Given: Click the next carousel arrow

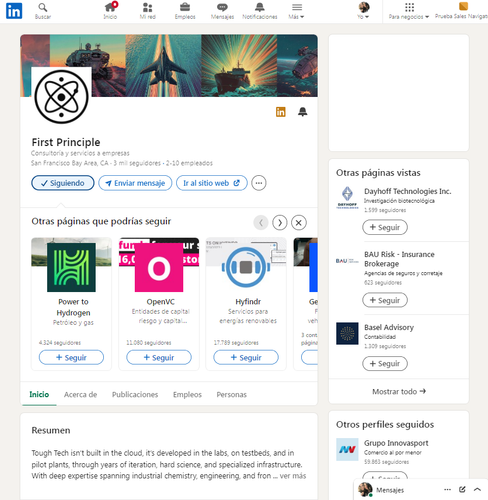Looking at the screenshot, I should click(x=280, y=223).
